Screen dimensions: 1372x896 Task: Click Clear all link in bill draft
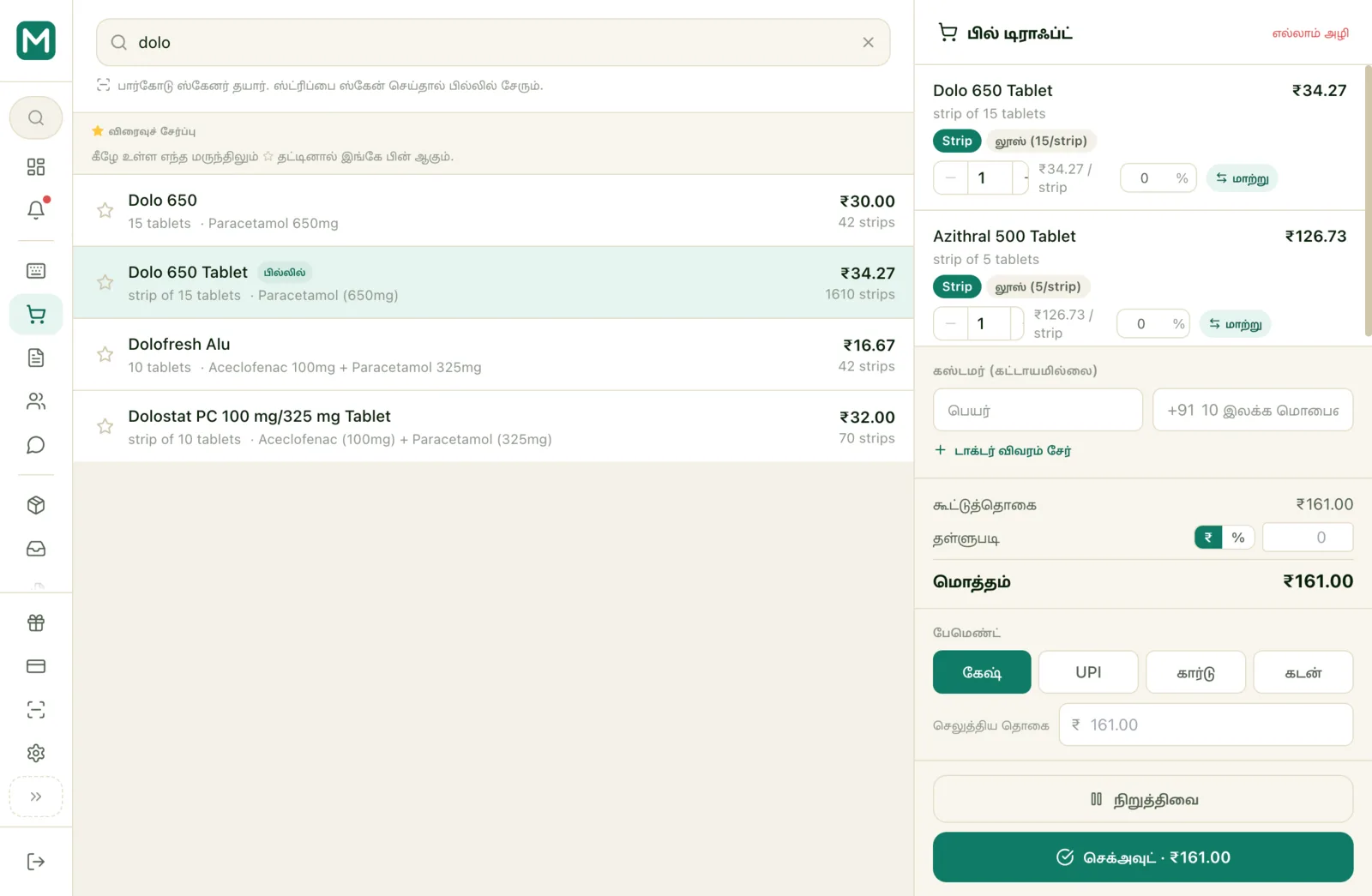tap(1310, 33)
